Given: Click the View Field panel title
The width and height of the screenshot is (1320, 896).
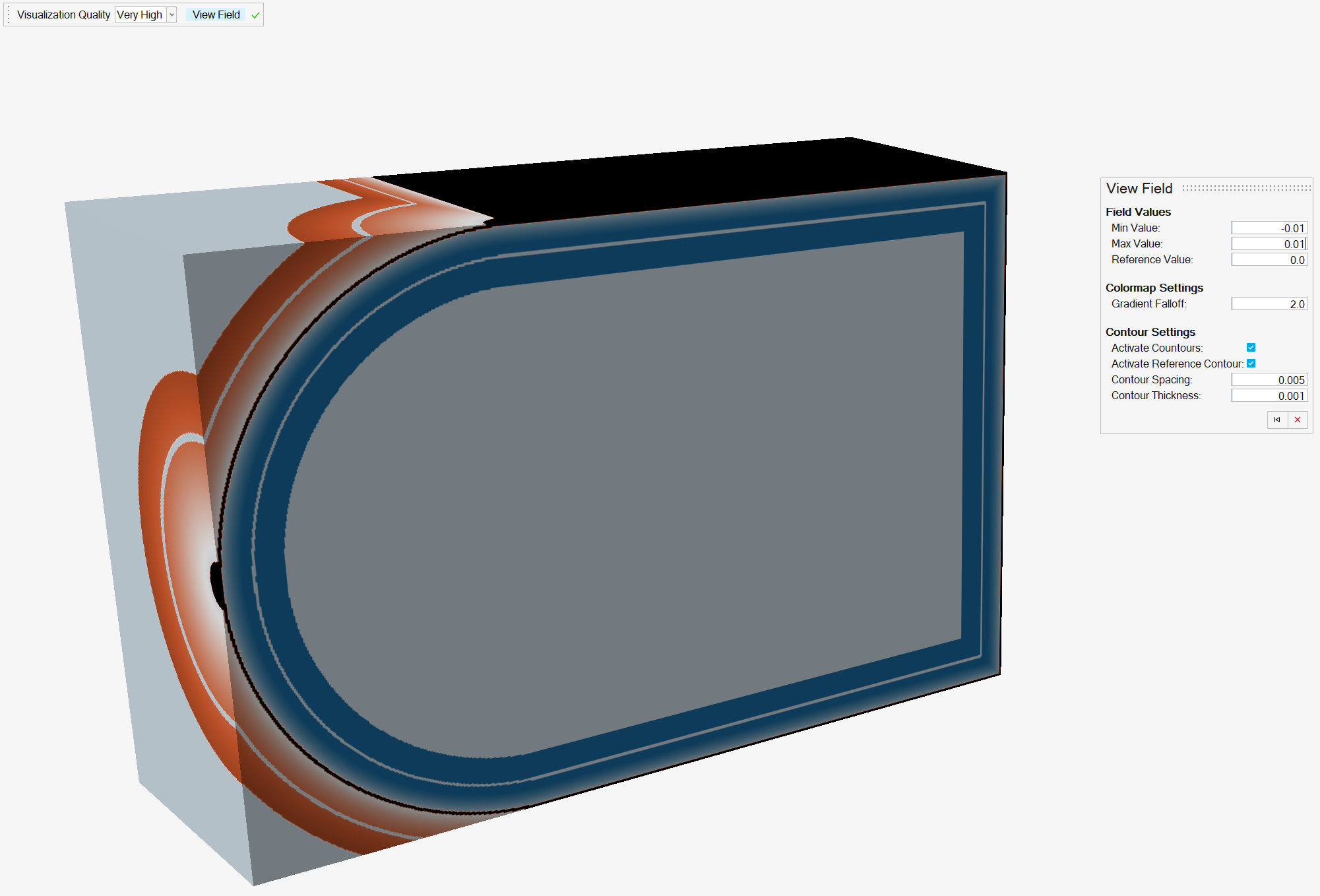Looking at the screenshot, I should coord(1139,189).
